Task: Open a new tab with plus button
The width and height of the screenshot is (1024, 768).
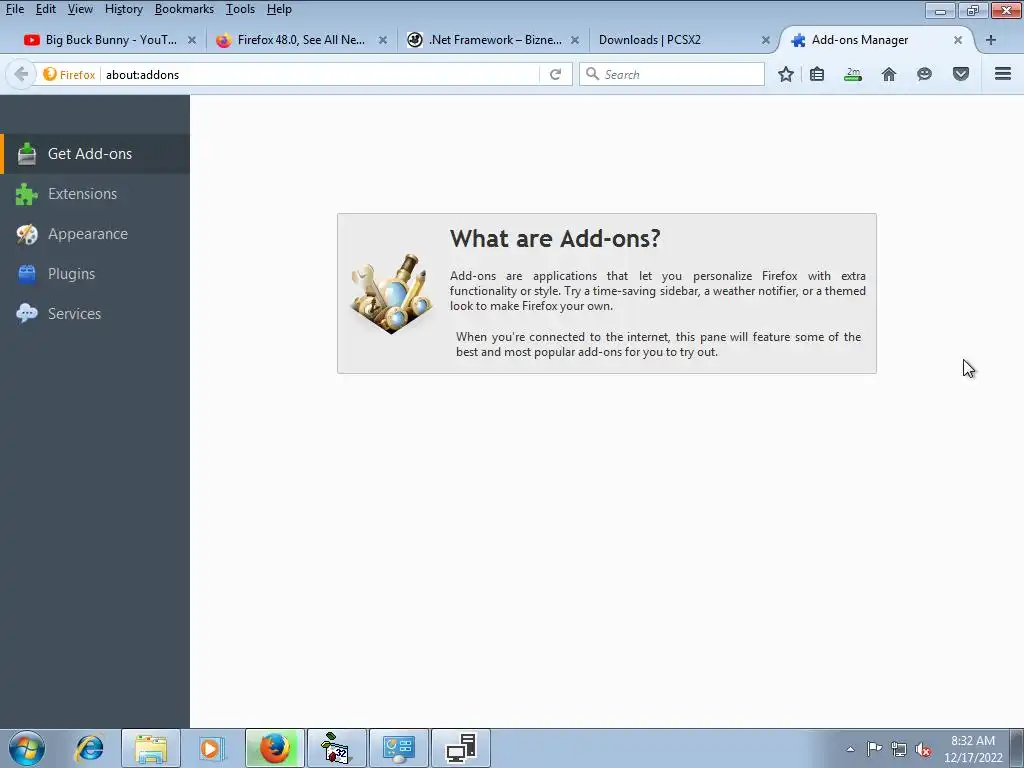Action: (991, 40)
